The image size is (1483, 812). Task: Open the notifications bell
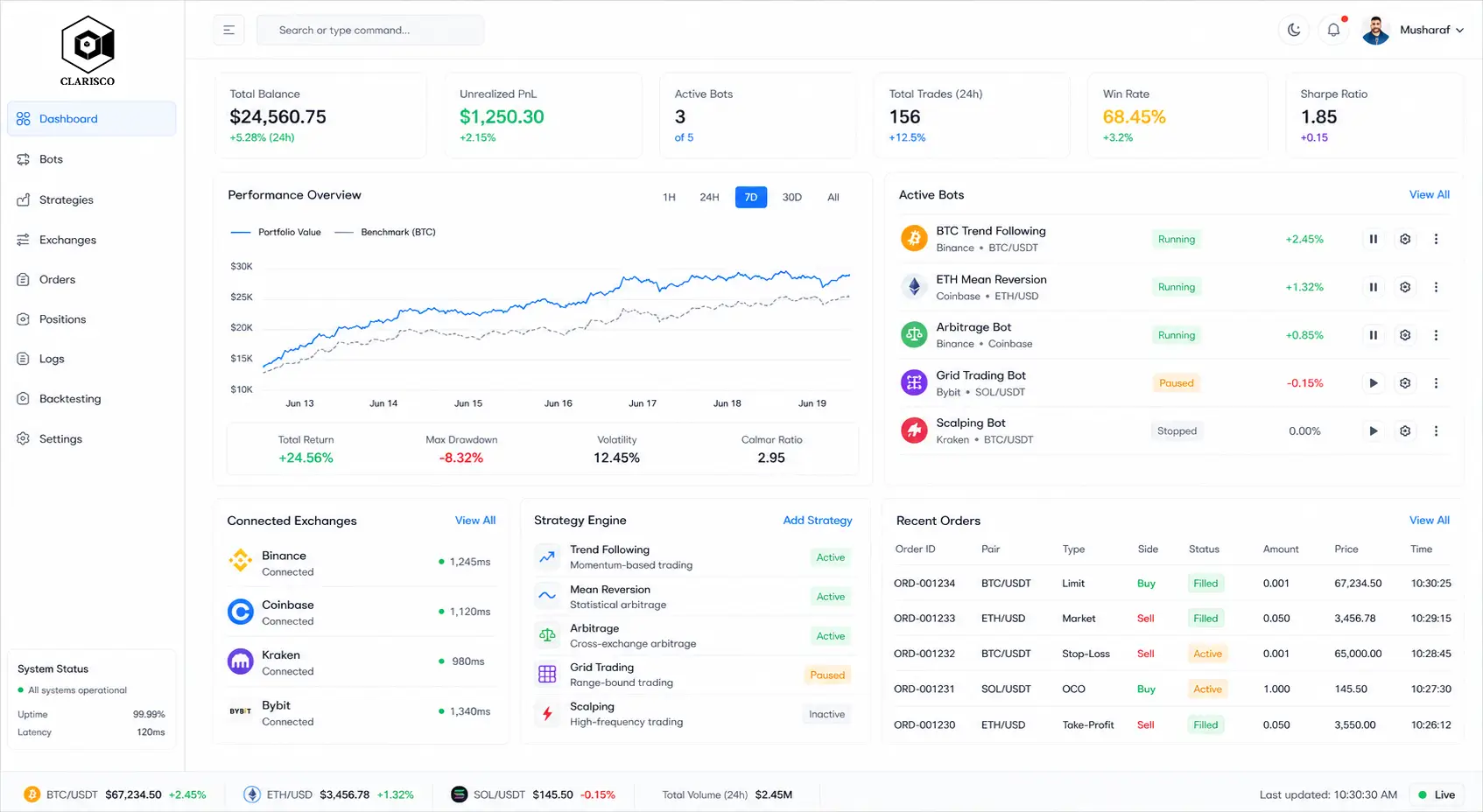click(1333, 30)
